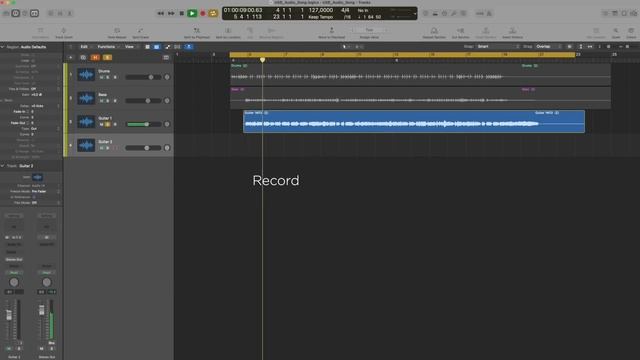Image resolution: width=640 pixels, height=360 pixels.
Task: Adjust the Drums track volume slider
Action: click(x=143, y=77)
